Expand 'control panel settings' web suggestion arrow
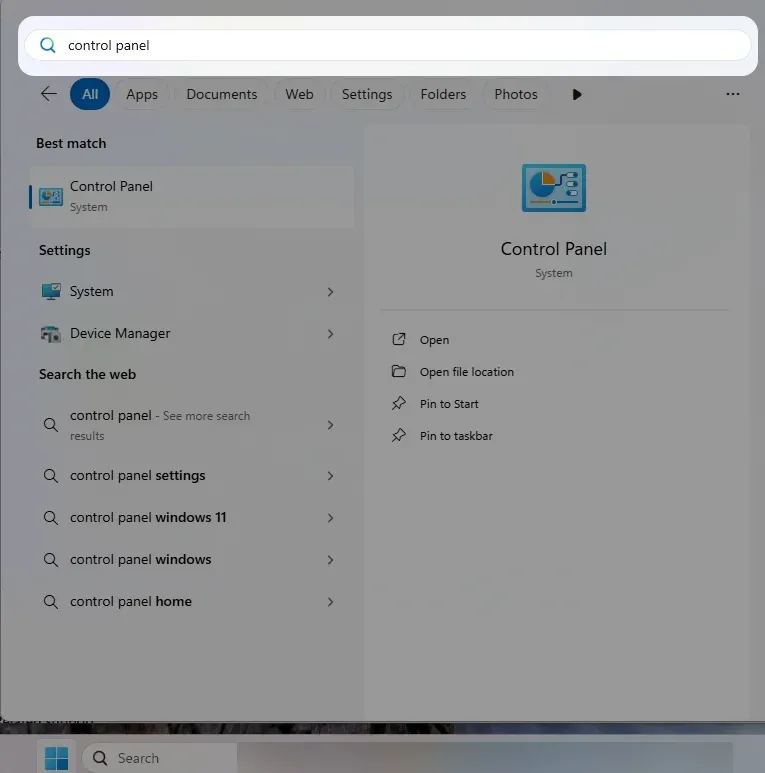765x773 pixels. coord(330,476)
